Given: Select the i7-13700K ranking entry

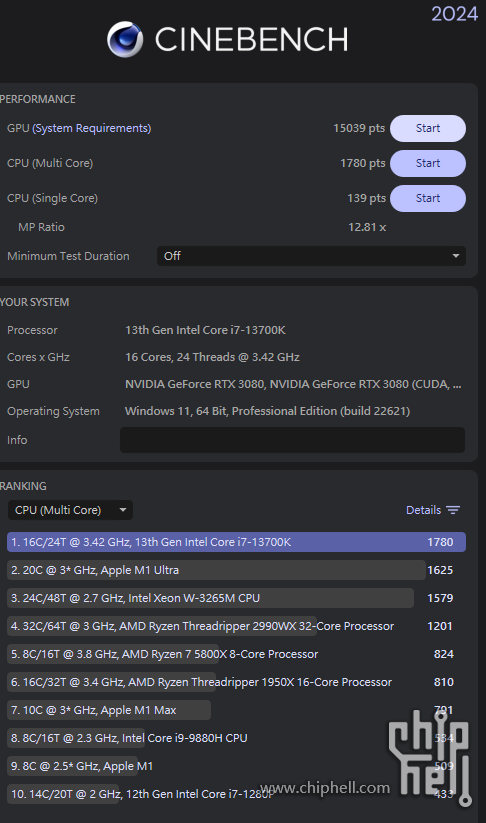Looking at the screenshot, I should (x=236, y=542).
